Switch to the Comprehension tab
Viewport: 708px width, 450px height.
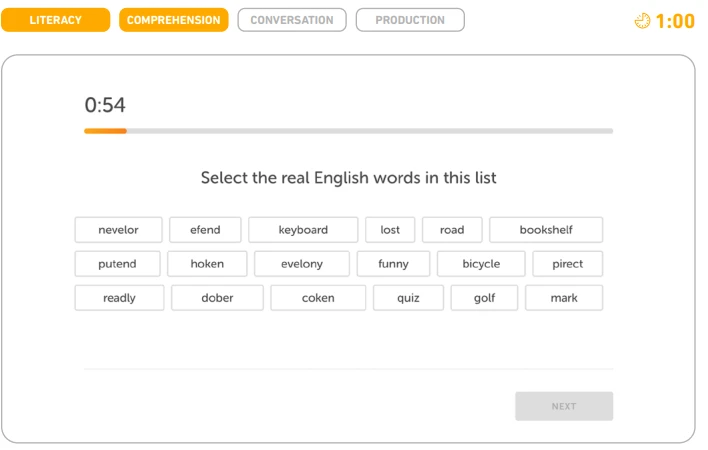[173, 20]
